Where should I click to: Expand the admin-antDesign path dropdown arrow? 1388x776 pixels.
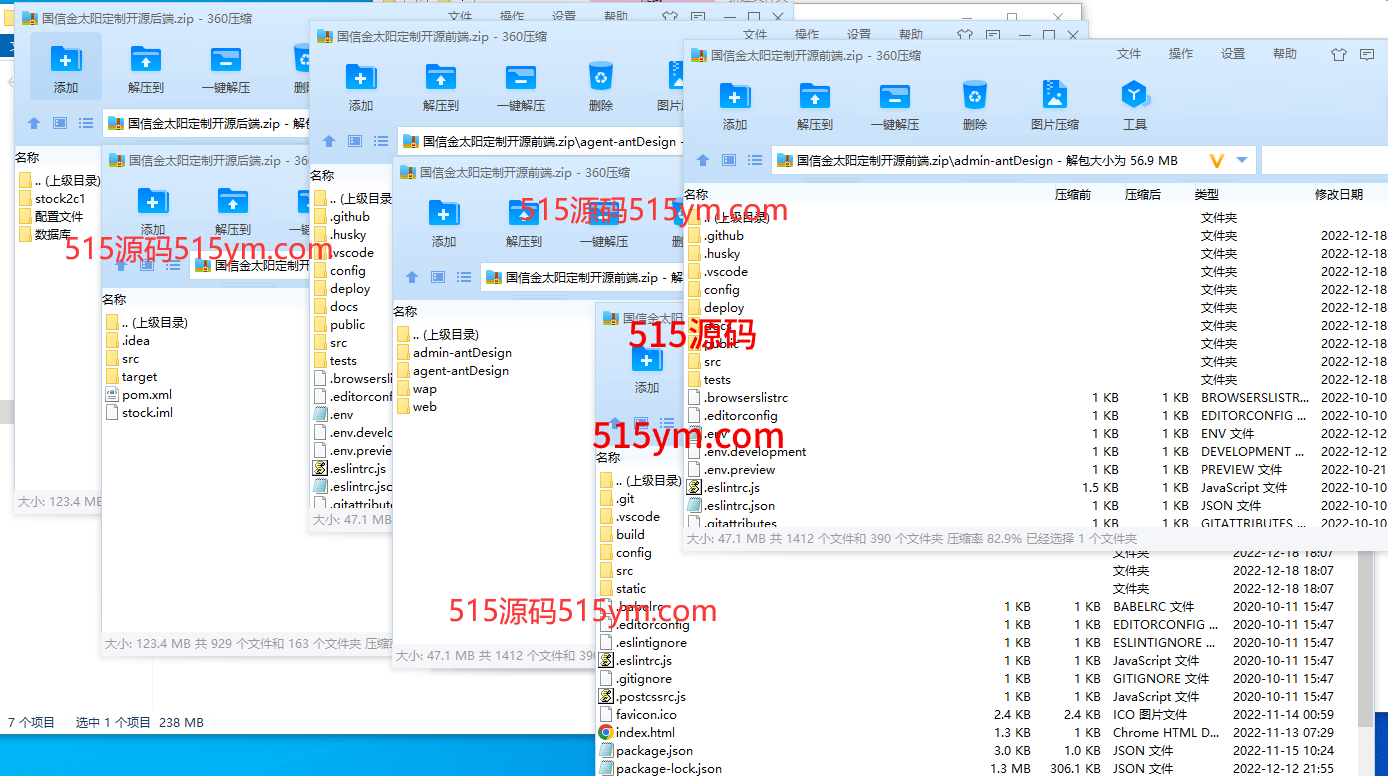(x=1242, y=160)
